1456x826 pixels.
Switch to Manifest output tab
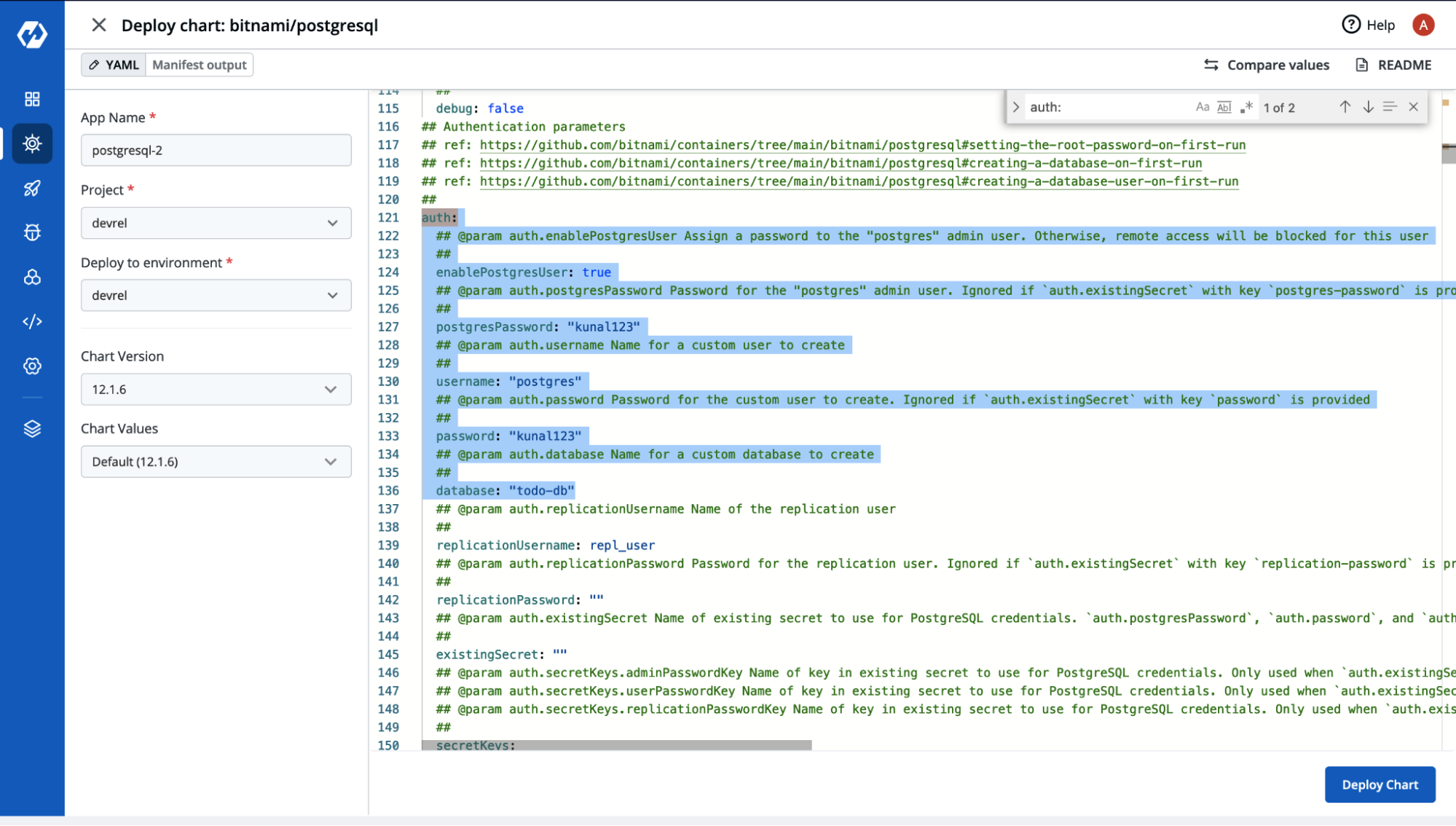click(200, 65)
